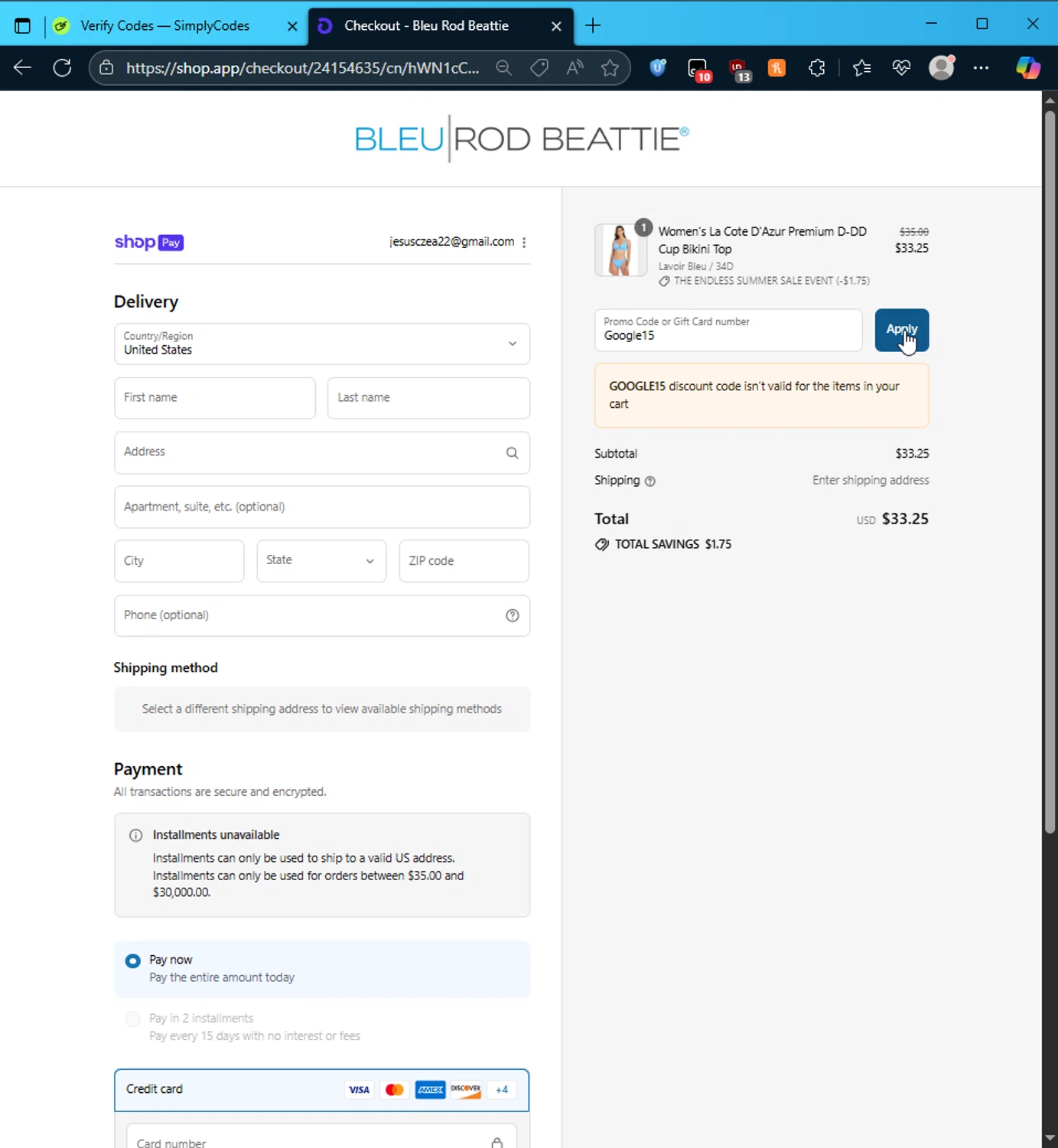Screen dimensions: 1058x1148
Task: Open the shopping price tag icon
Action: coord(539,67)
